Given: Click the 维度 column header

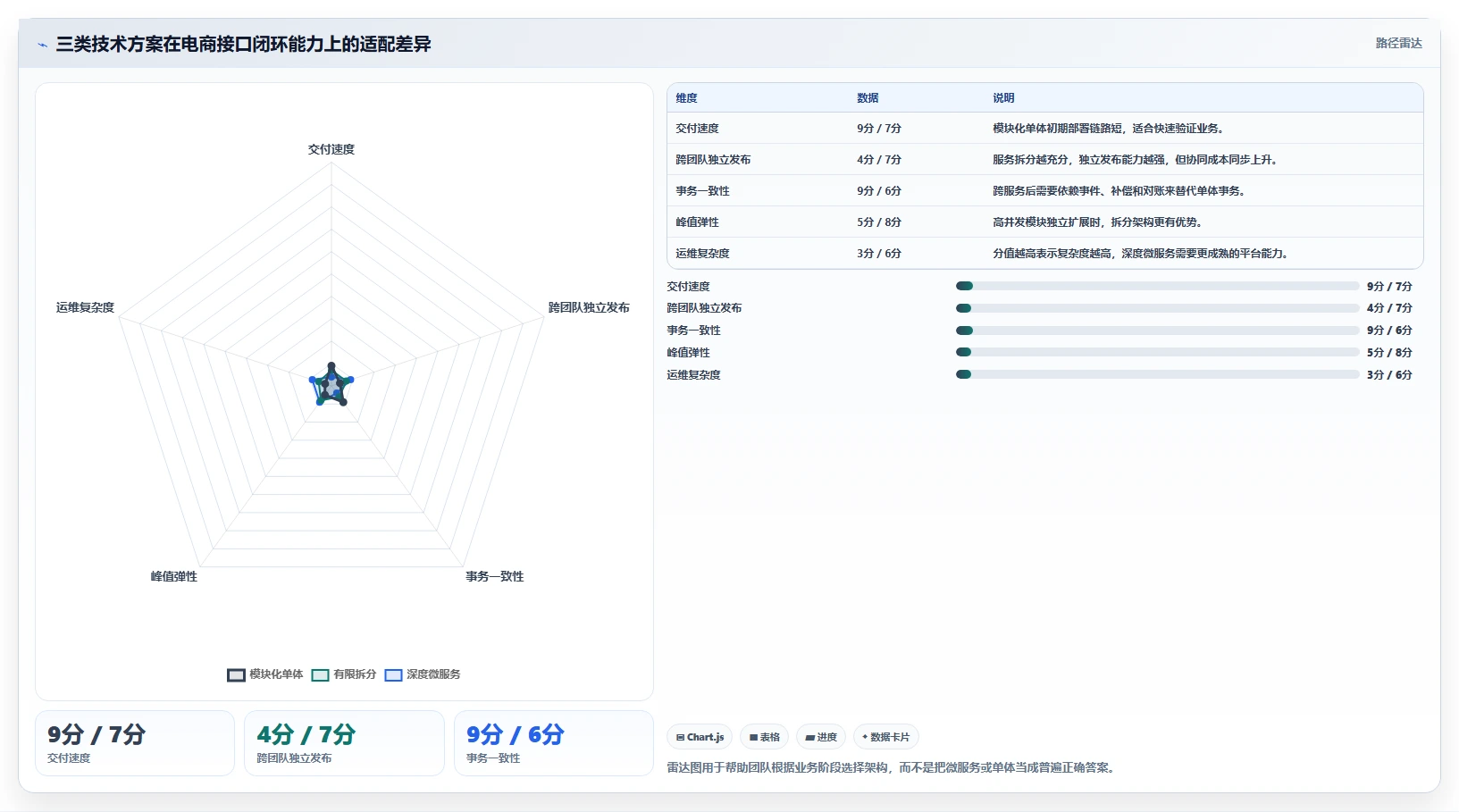Looking at the screenshot, I should click(686, 98).
